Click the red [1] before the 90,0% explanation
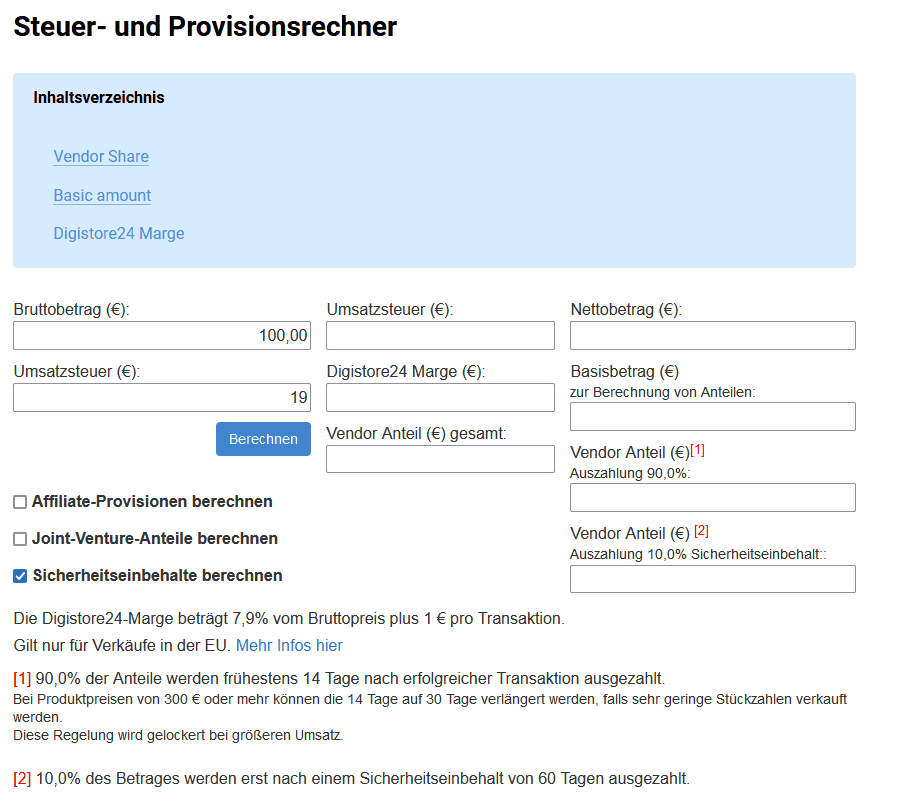 [22, 679]
